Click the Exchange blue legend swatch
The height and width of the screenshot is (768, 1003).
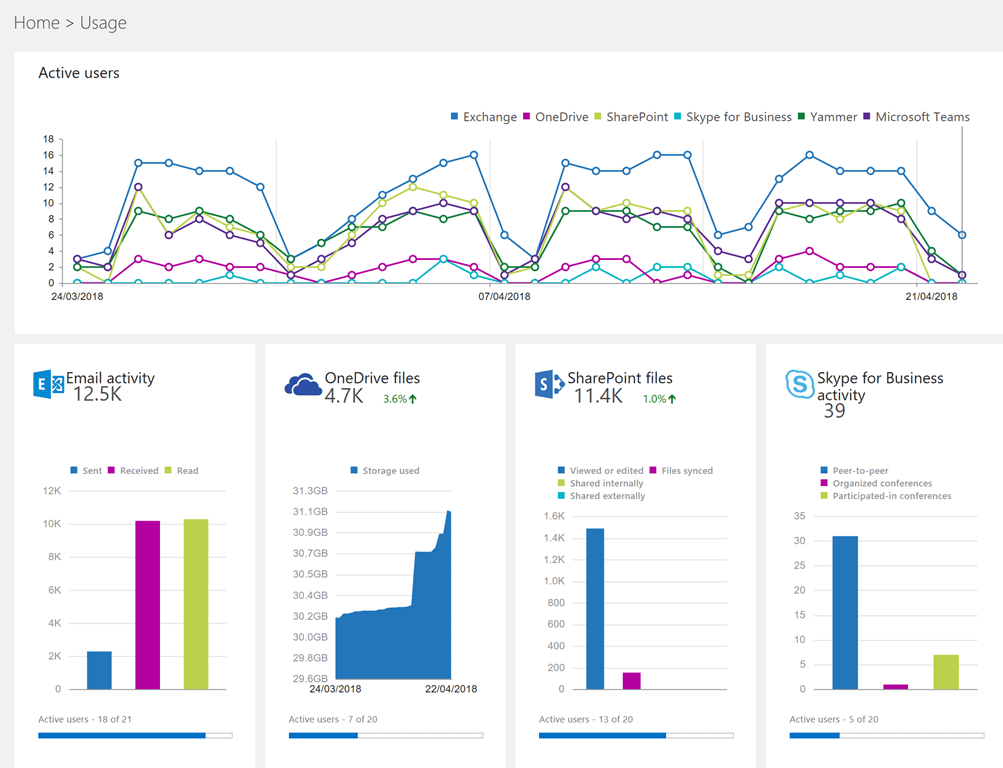454,116
